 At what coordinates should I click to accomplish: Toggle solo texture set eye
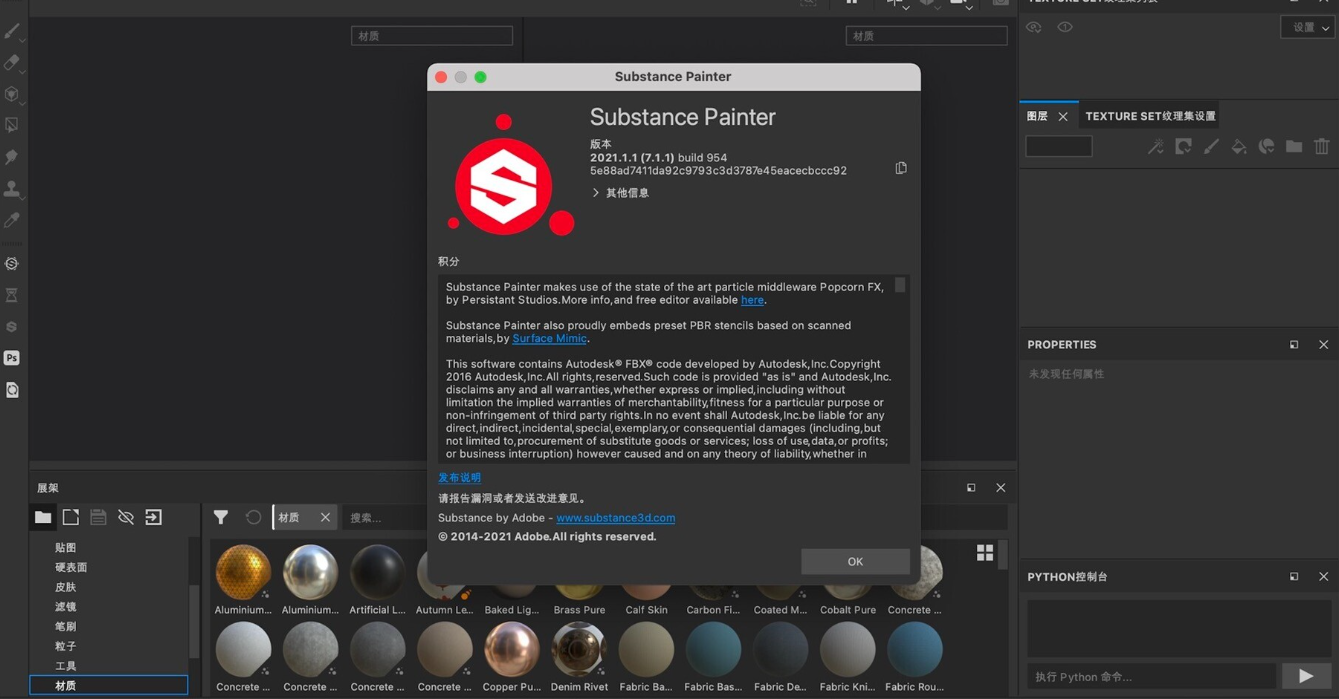click(x=1065, y=27)
